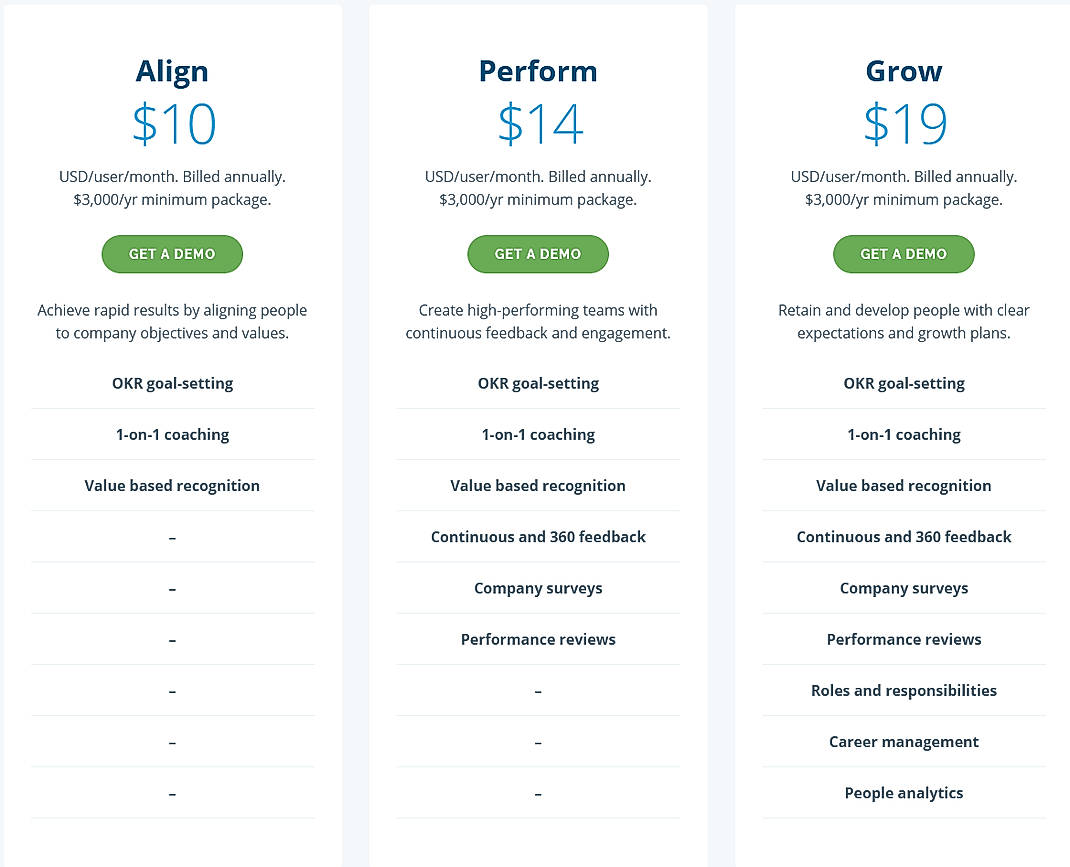Click the $14 price for Perform
Image resolution: width=1070 pixels, height=867 pixels.
point(537,124)
